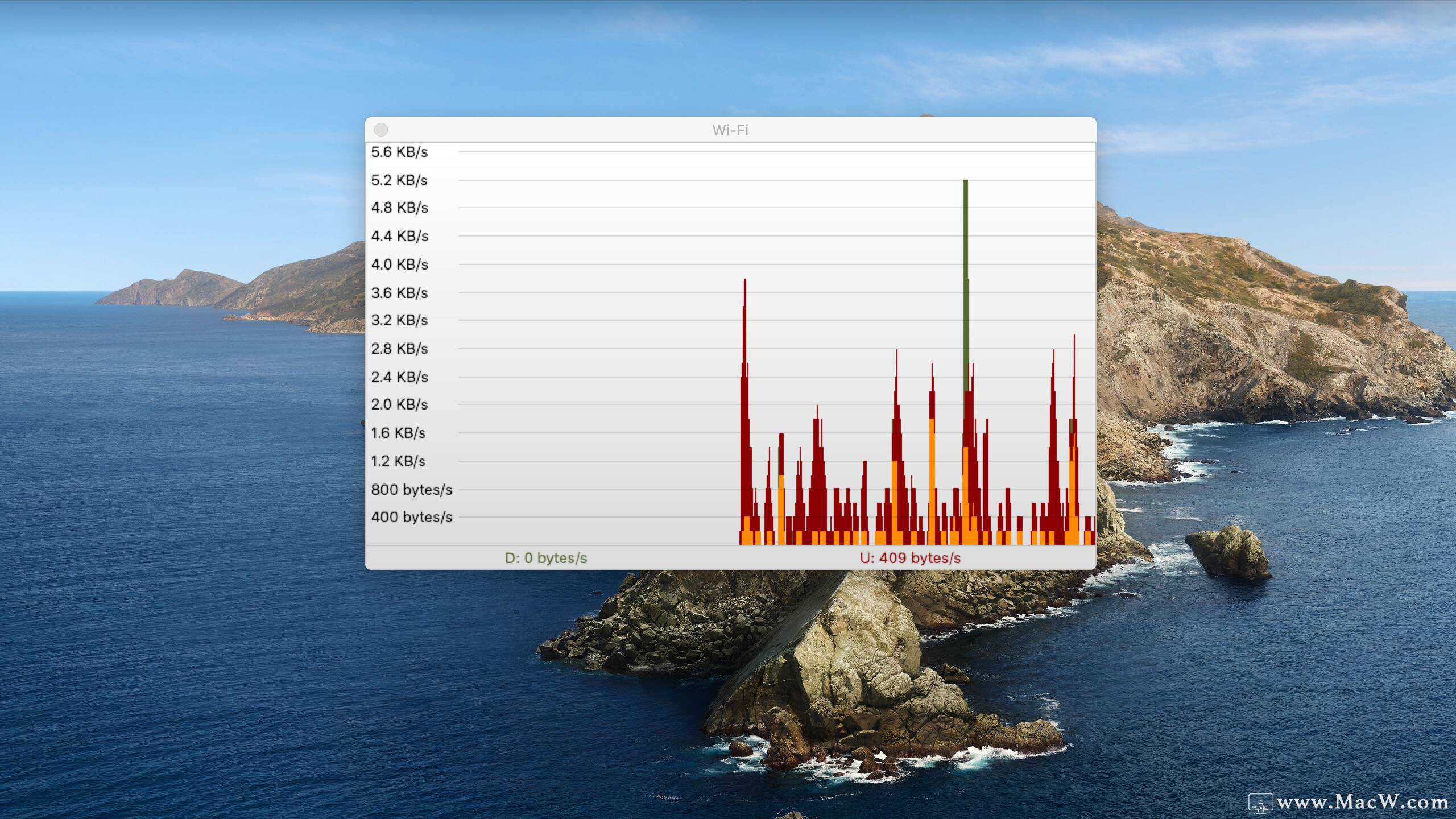Click the 1.2 KB/s axis label
The height and width of the screenshot is (819, 1456).
[x=398, y=461]
